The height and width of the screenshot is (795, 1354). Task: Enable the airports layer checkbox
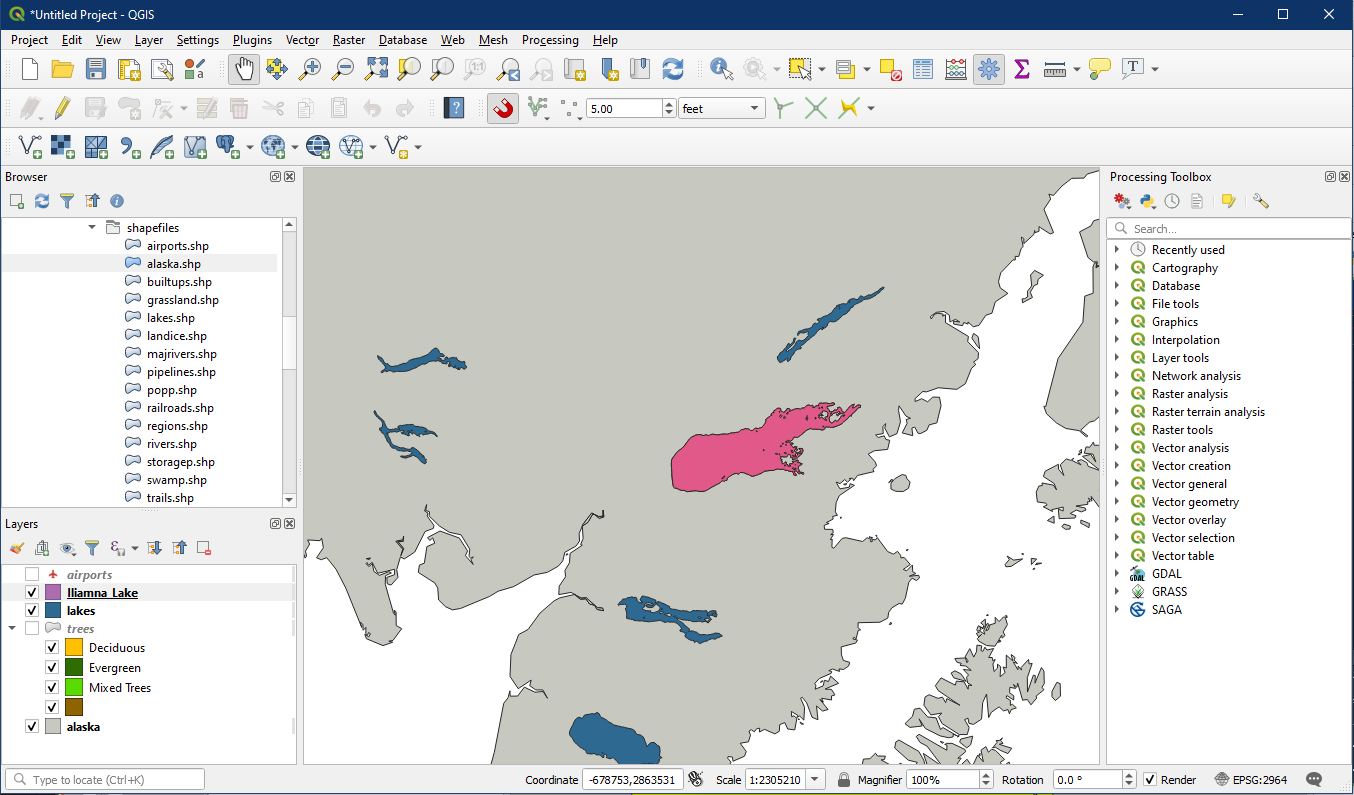click(32, 575)
